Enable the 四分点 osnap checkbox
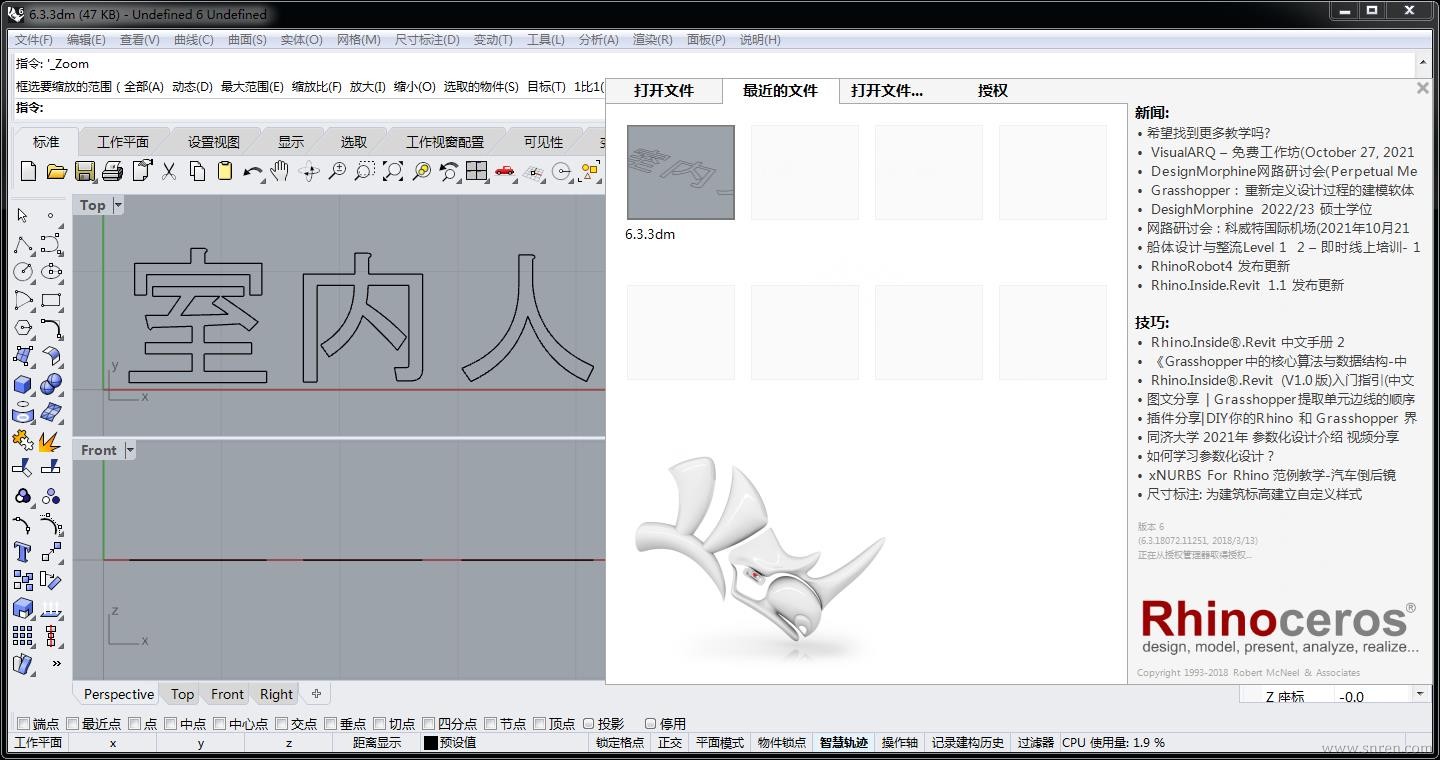Image resolution: width=1440 pixels, height=760 pixels. [428, 723]
